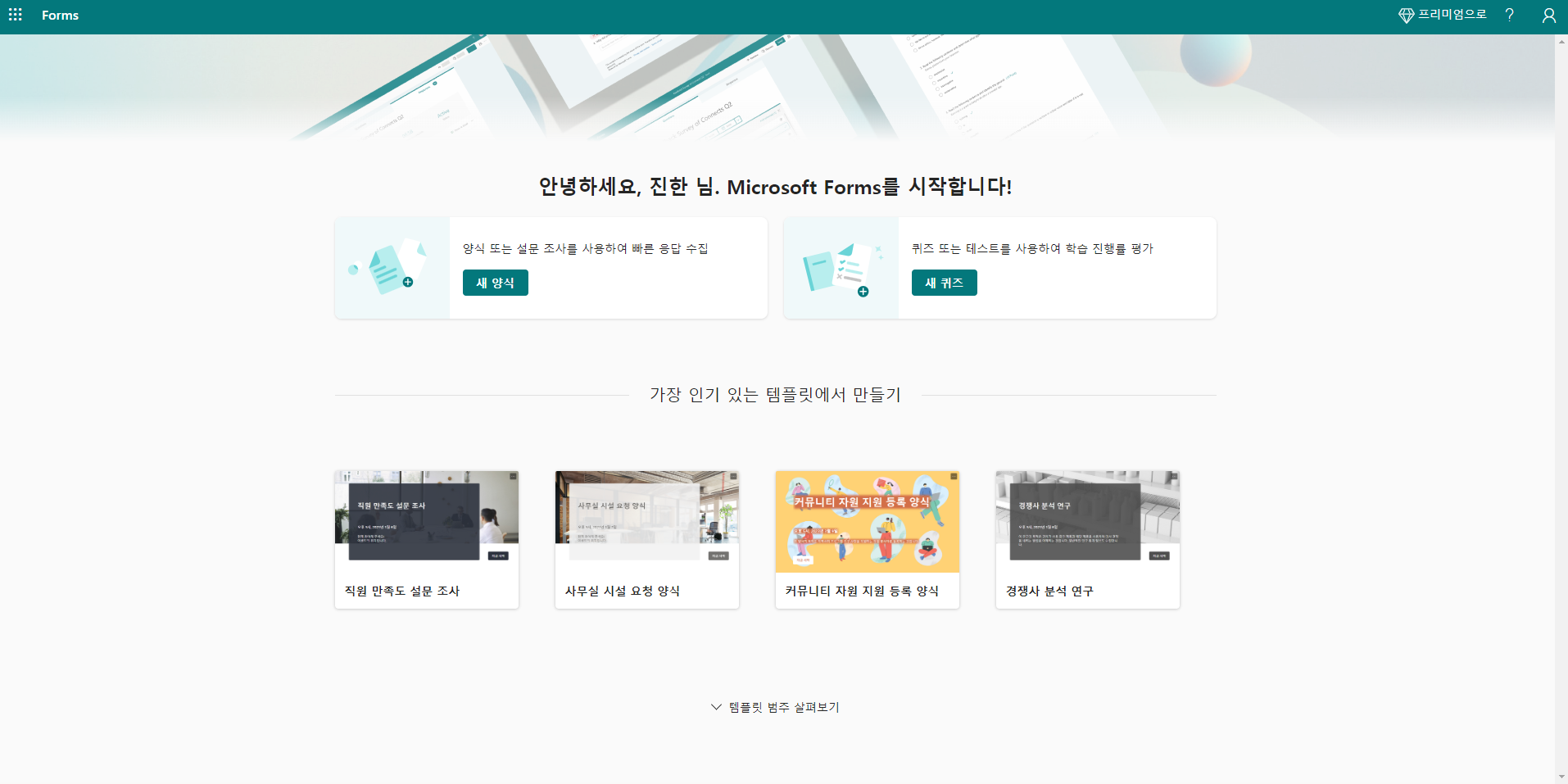The image size is (1568, 784).
Task: Open the app launcher grid icon
Action: click(x=15, y=15)
